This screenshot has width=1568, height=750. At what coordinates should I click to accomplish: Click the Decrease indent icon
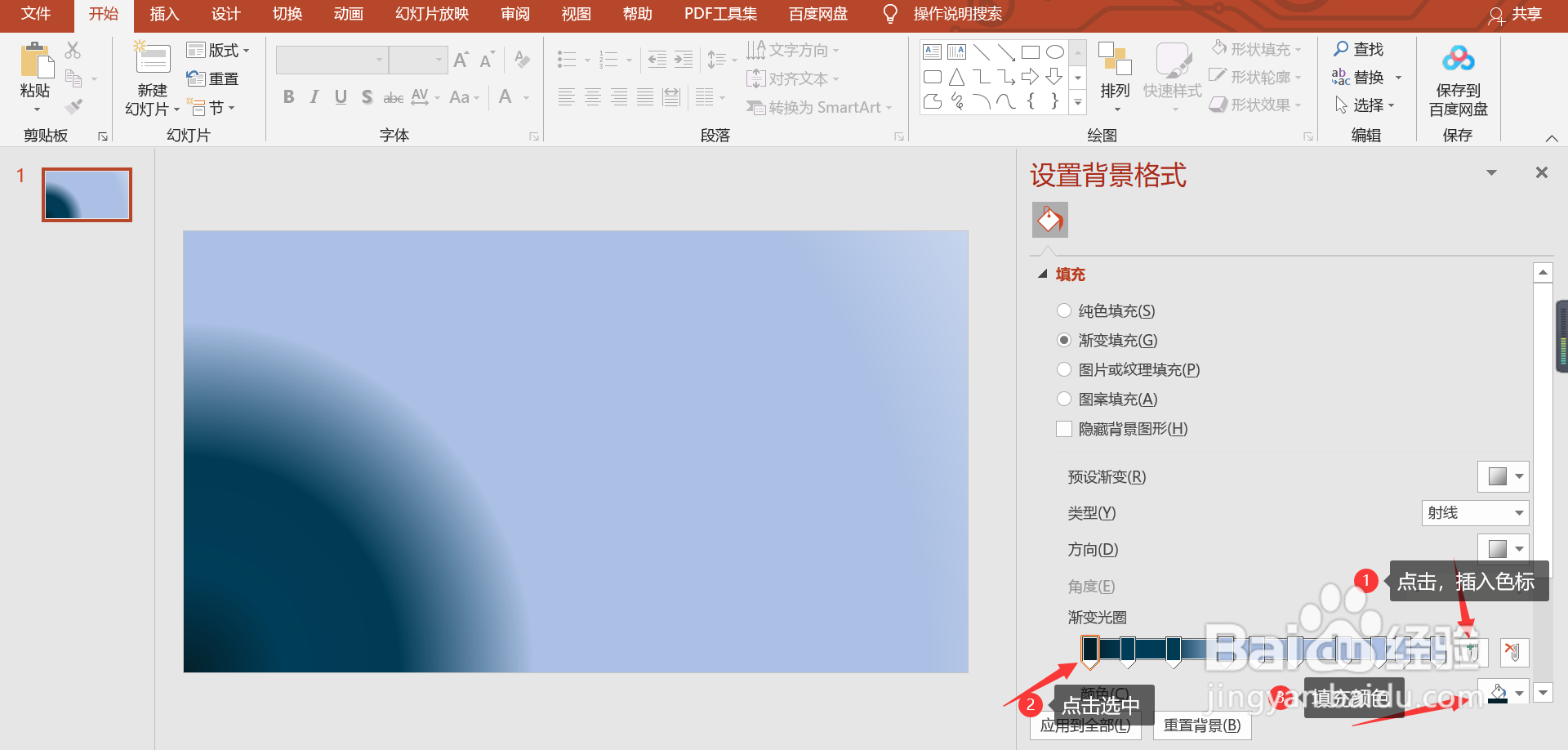pos(657,59)
